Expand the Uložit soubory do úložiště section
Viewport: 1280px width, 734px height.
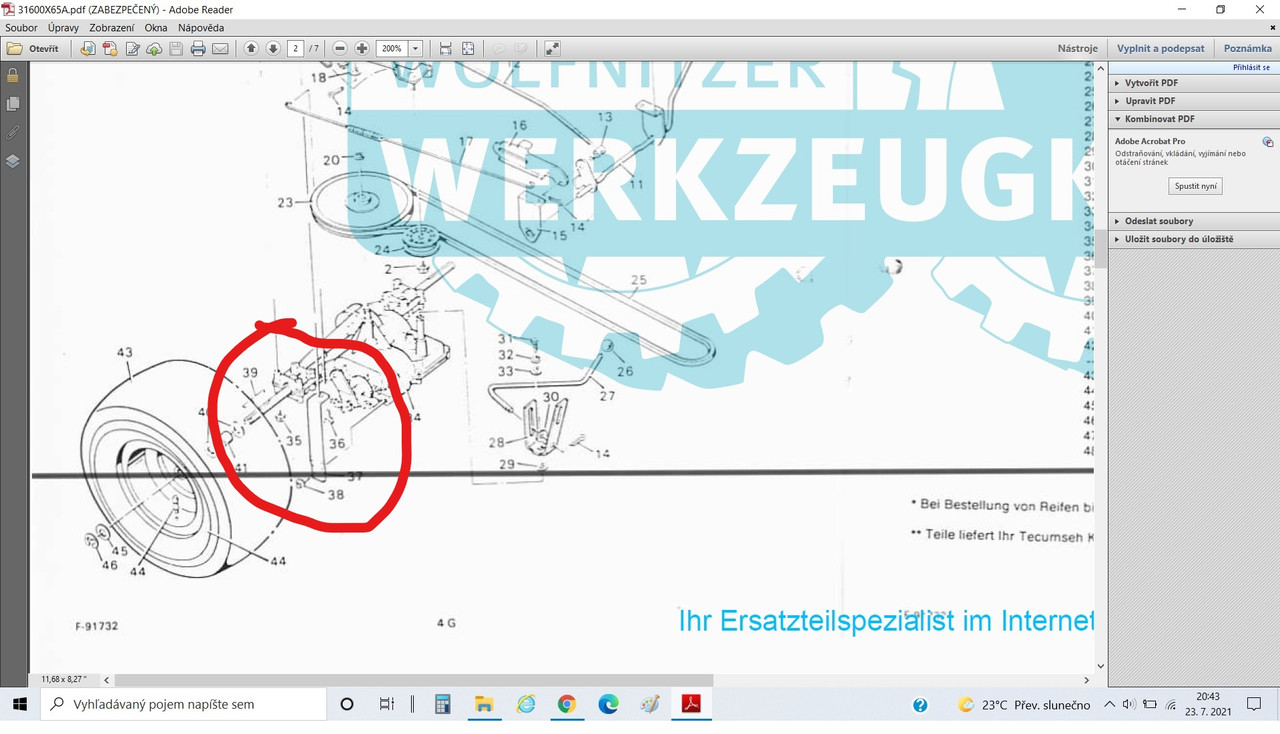pos(1192,239)
